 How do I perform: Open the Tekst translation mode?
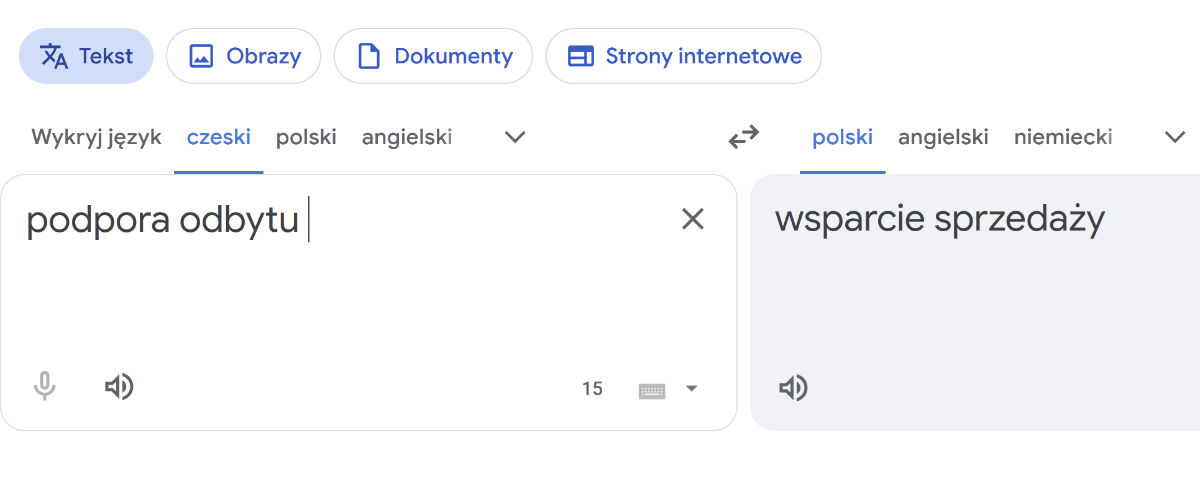tap(86, 56)
